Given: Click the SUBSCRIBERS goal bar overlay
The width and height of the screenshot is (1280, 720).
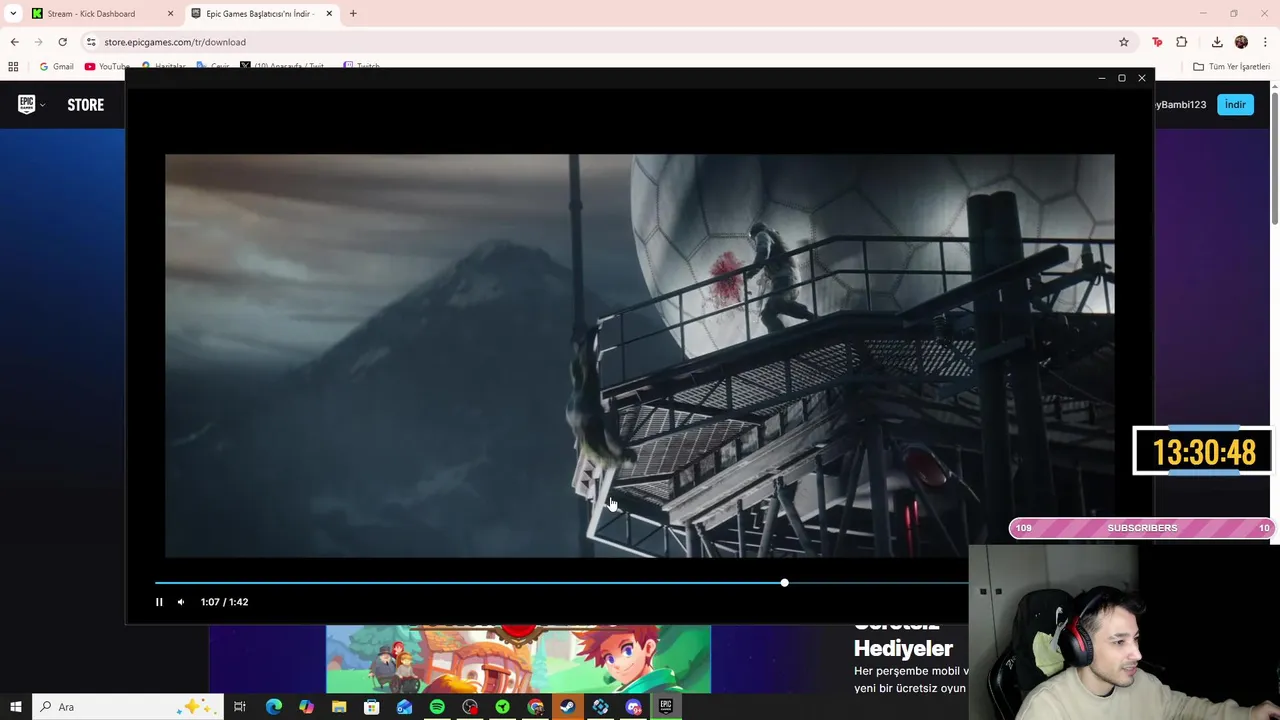Looking at the screenshot, I should [x=1142, y=528].
